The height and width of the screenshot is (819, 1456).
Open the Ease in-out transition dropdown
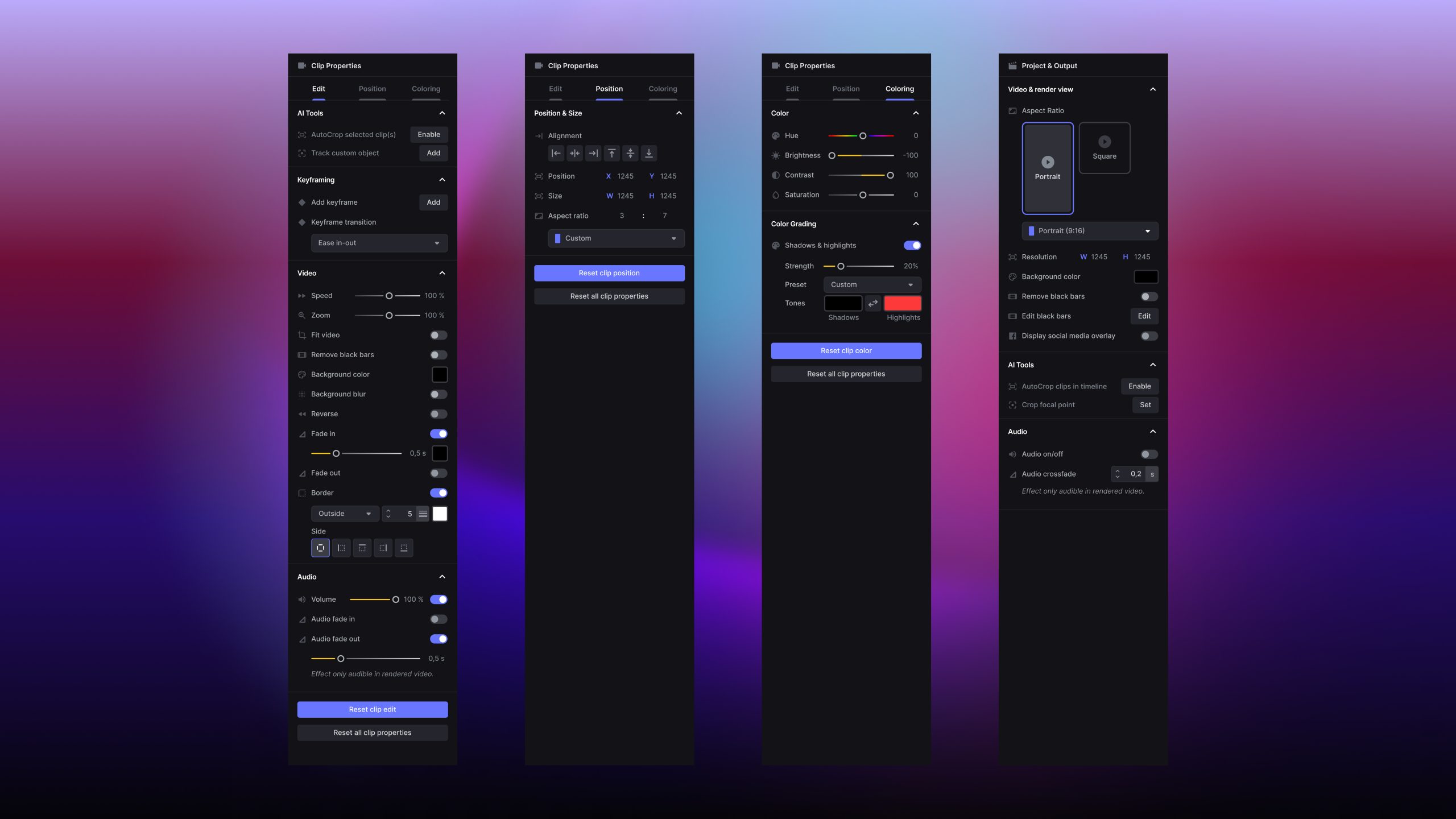[379, 243]
